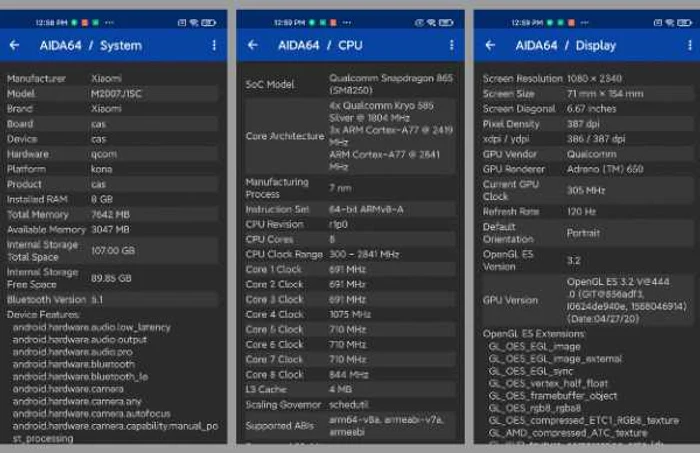
Task: Open the overflow menu on CPU screen
Action: click(452, 45)
